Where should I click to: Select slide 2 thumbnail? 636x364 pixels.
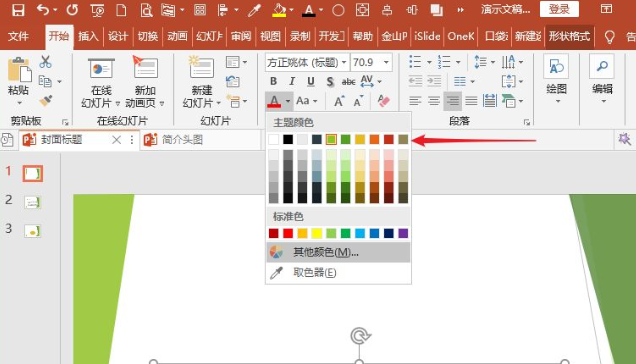(32, 202)
